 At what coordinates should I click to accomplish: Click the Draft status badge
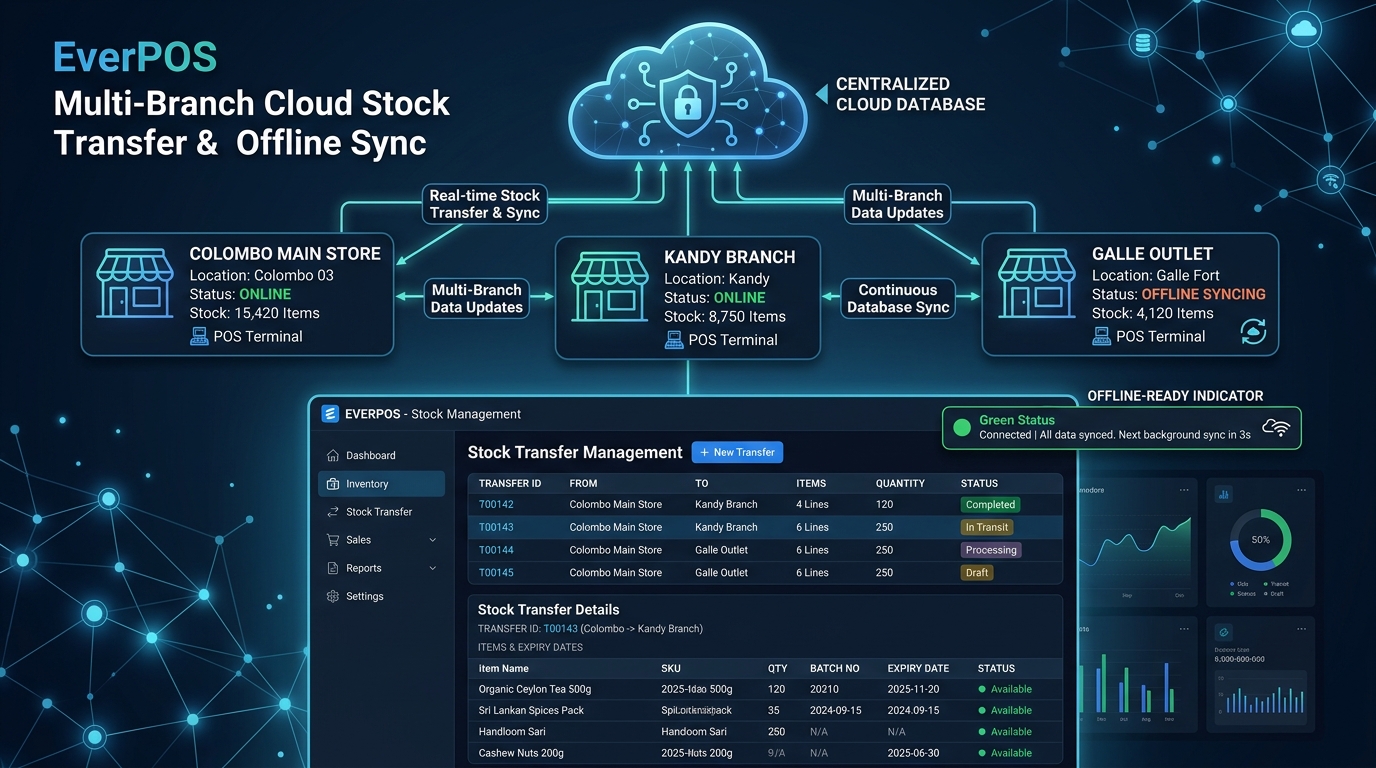coord(977,573)
